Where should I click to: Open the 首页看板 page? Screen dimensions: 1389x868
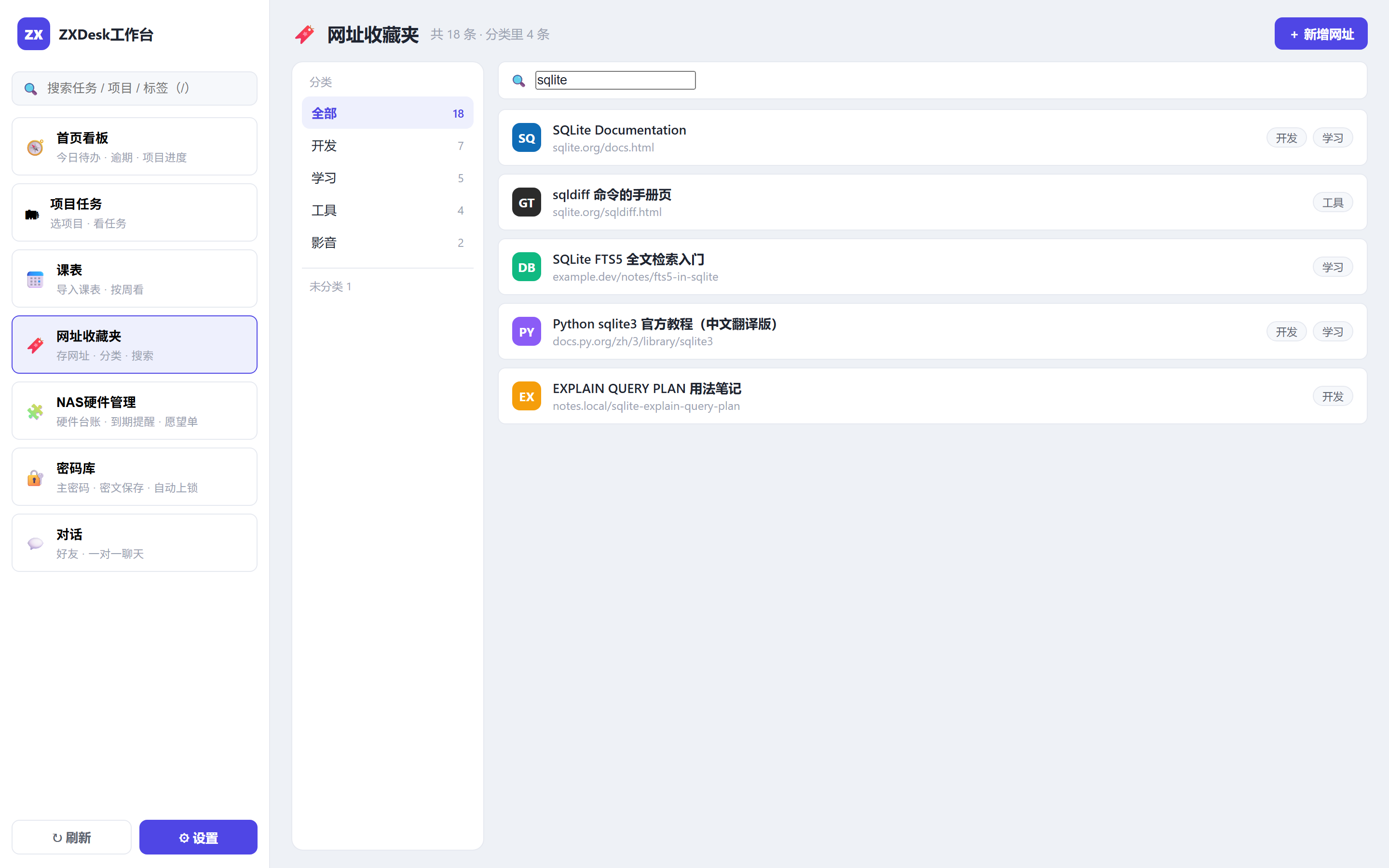click(x=134, y=147)
